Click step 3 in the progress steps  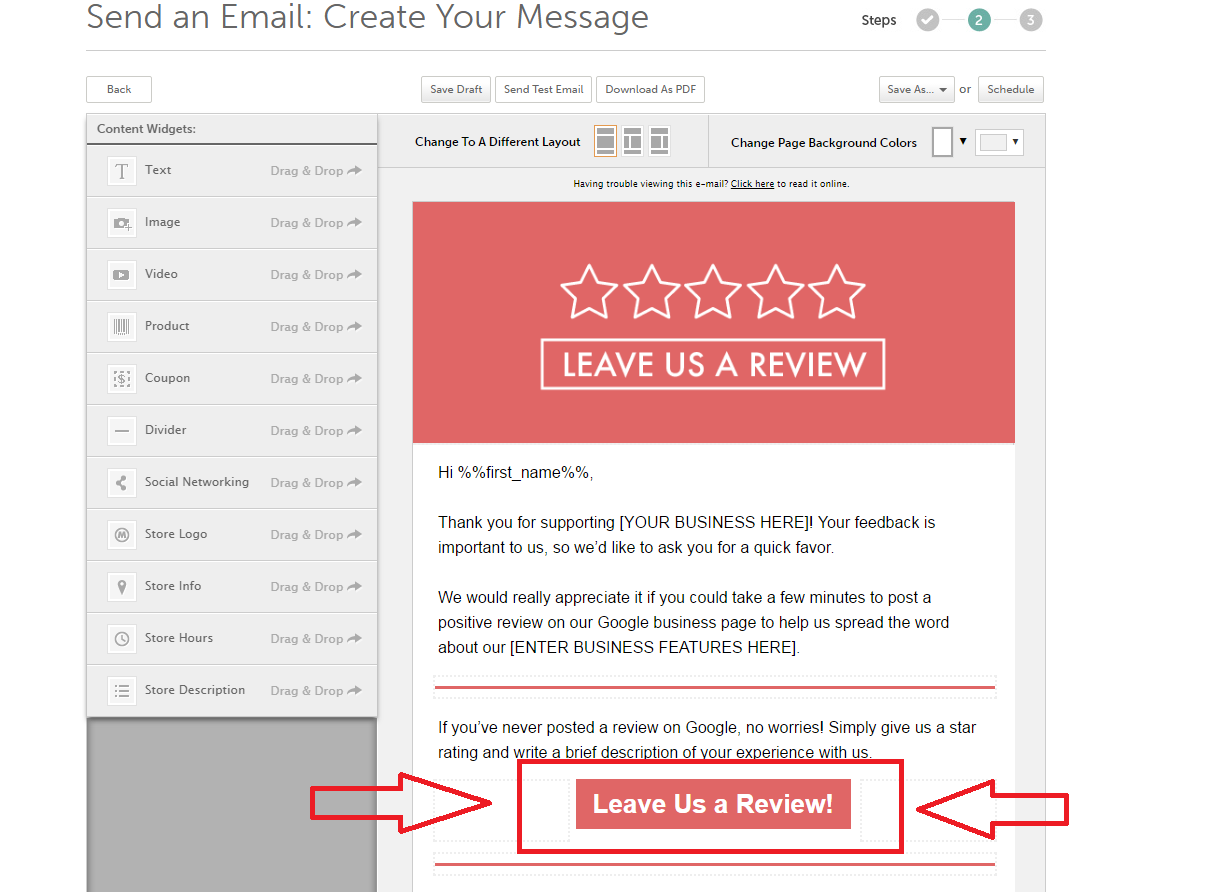click(1030, 20)
